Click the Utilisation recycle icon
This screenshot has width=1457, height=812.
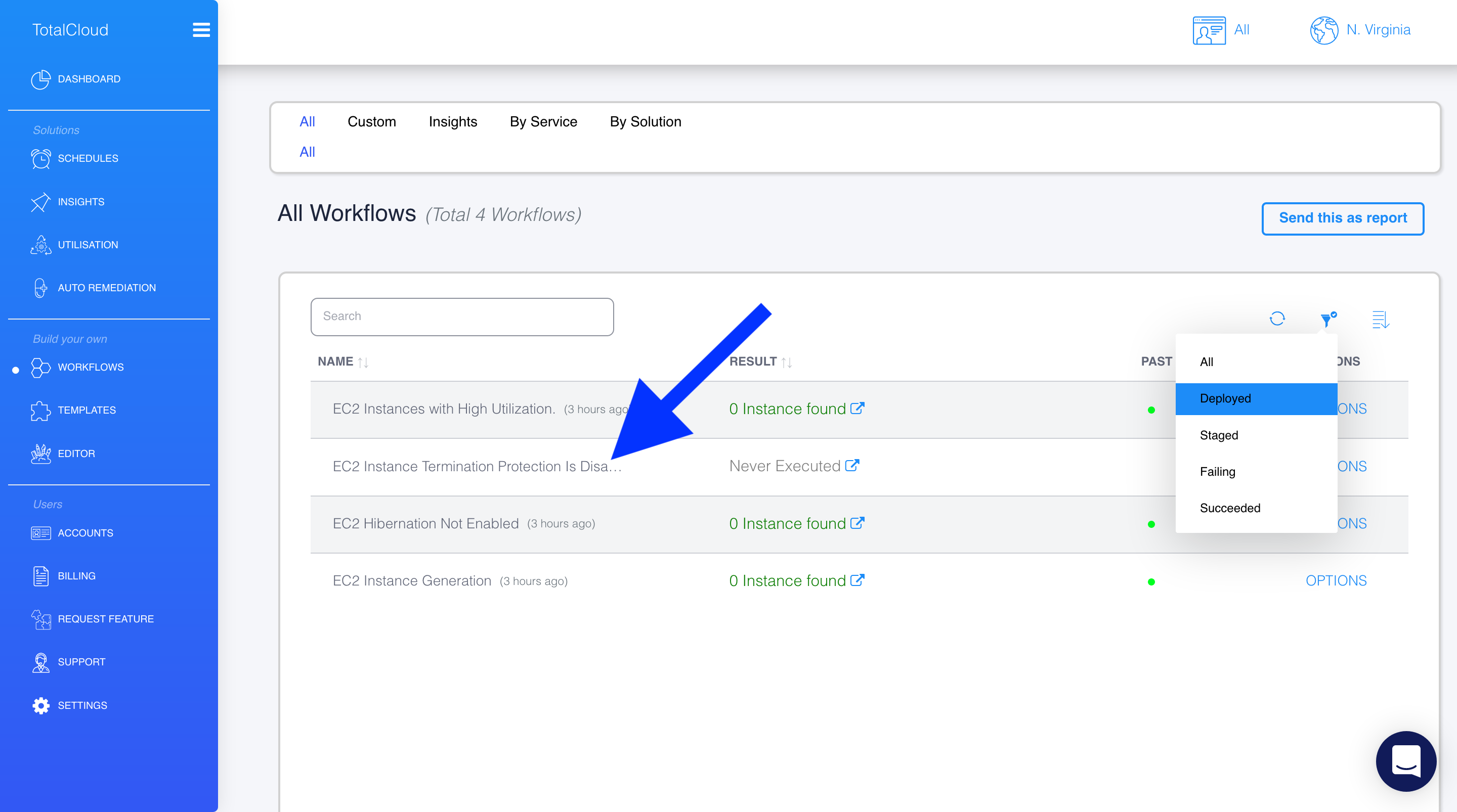(40, 245)
